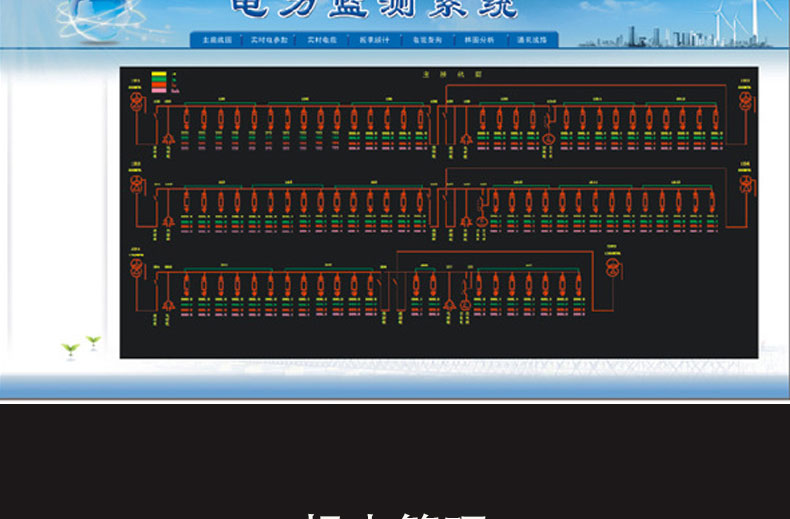Select the lower-right transformer beside bottom busbar

(613, 268)
